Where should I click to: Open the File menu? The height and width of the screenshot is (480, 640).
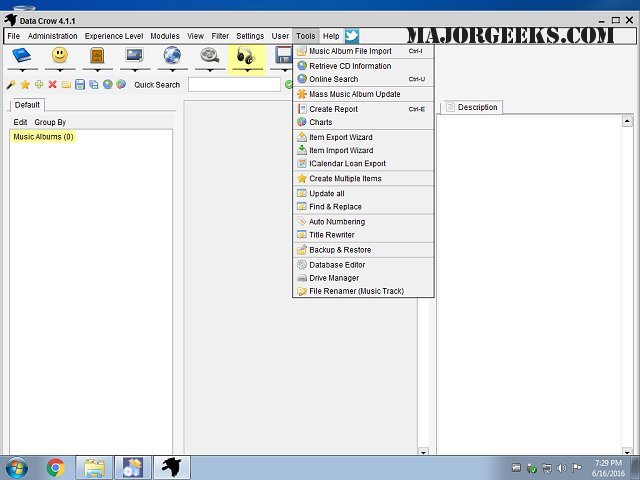(13, 36)
